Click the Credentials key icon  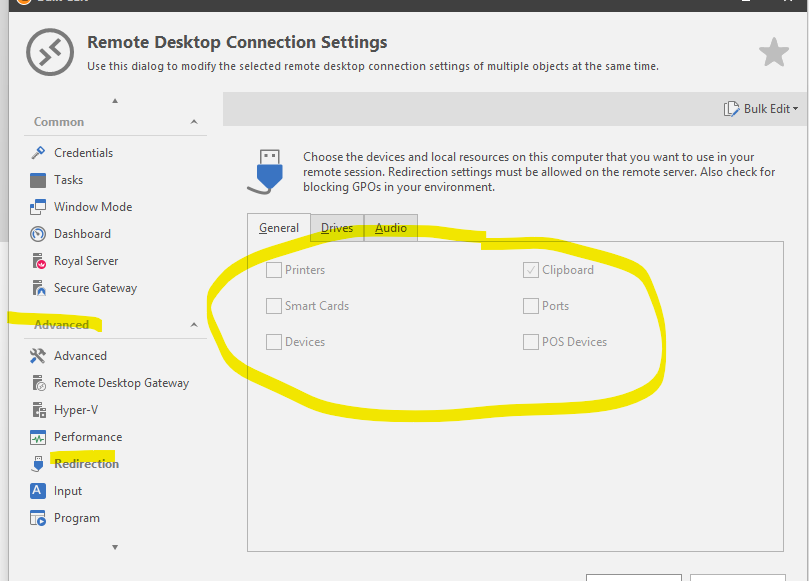click(x=38, y=153)
